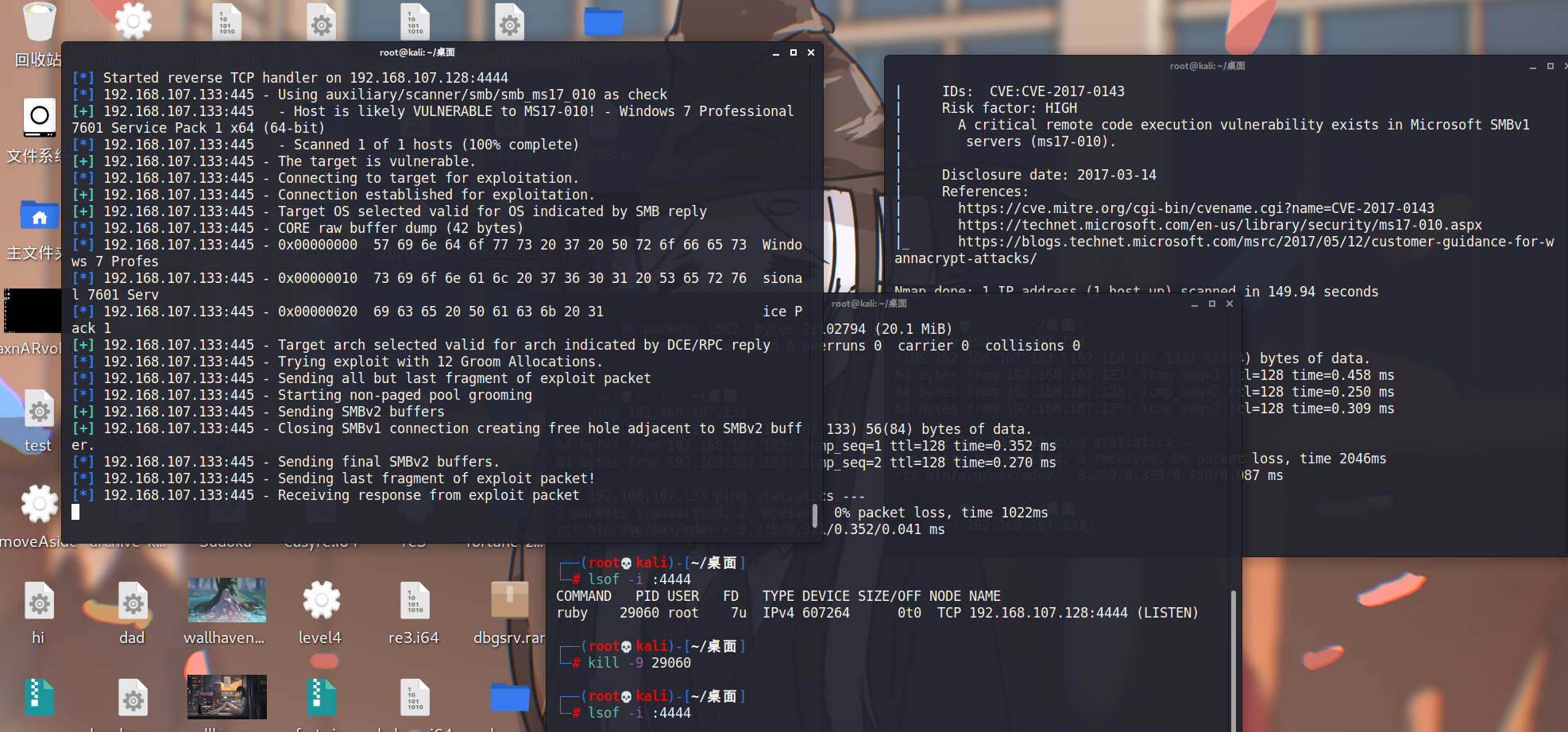
Task: Open the test config file icon
Action: click(x=38, y=410)
